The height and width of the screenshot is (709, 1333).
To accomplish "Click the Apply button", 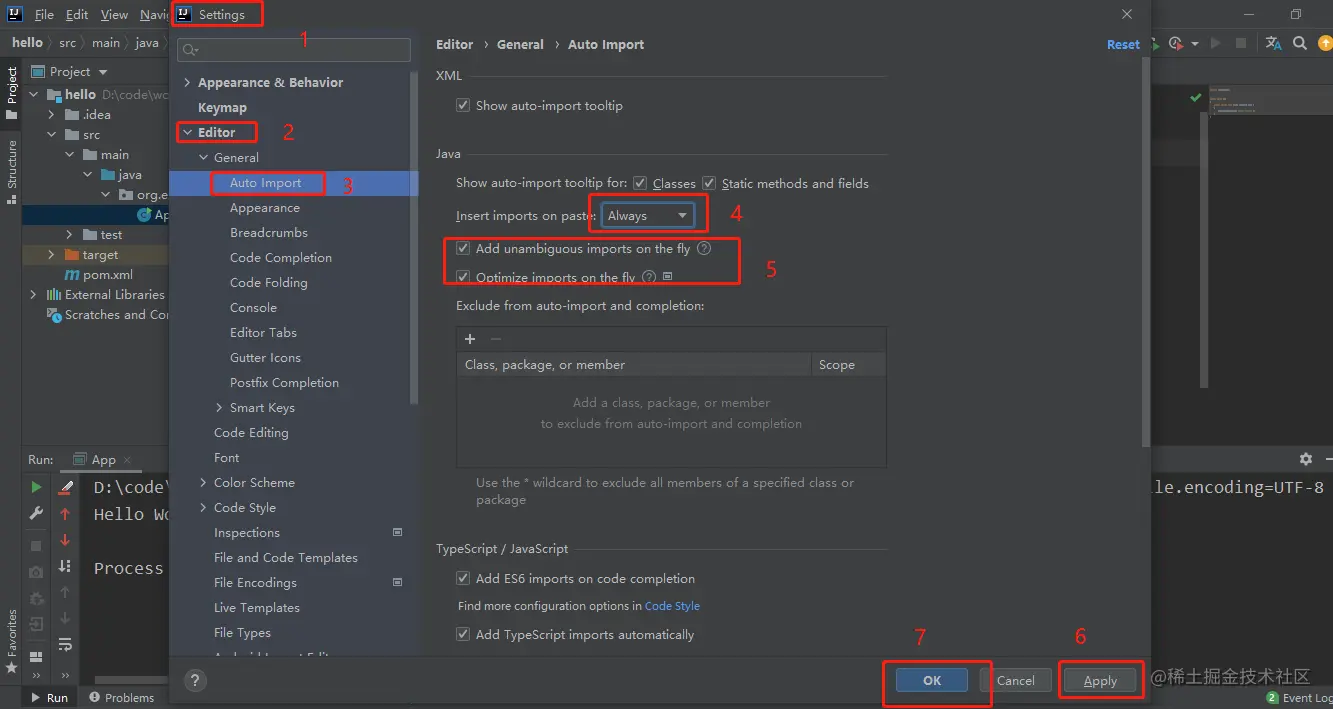I will click(x=1100, y=680).
